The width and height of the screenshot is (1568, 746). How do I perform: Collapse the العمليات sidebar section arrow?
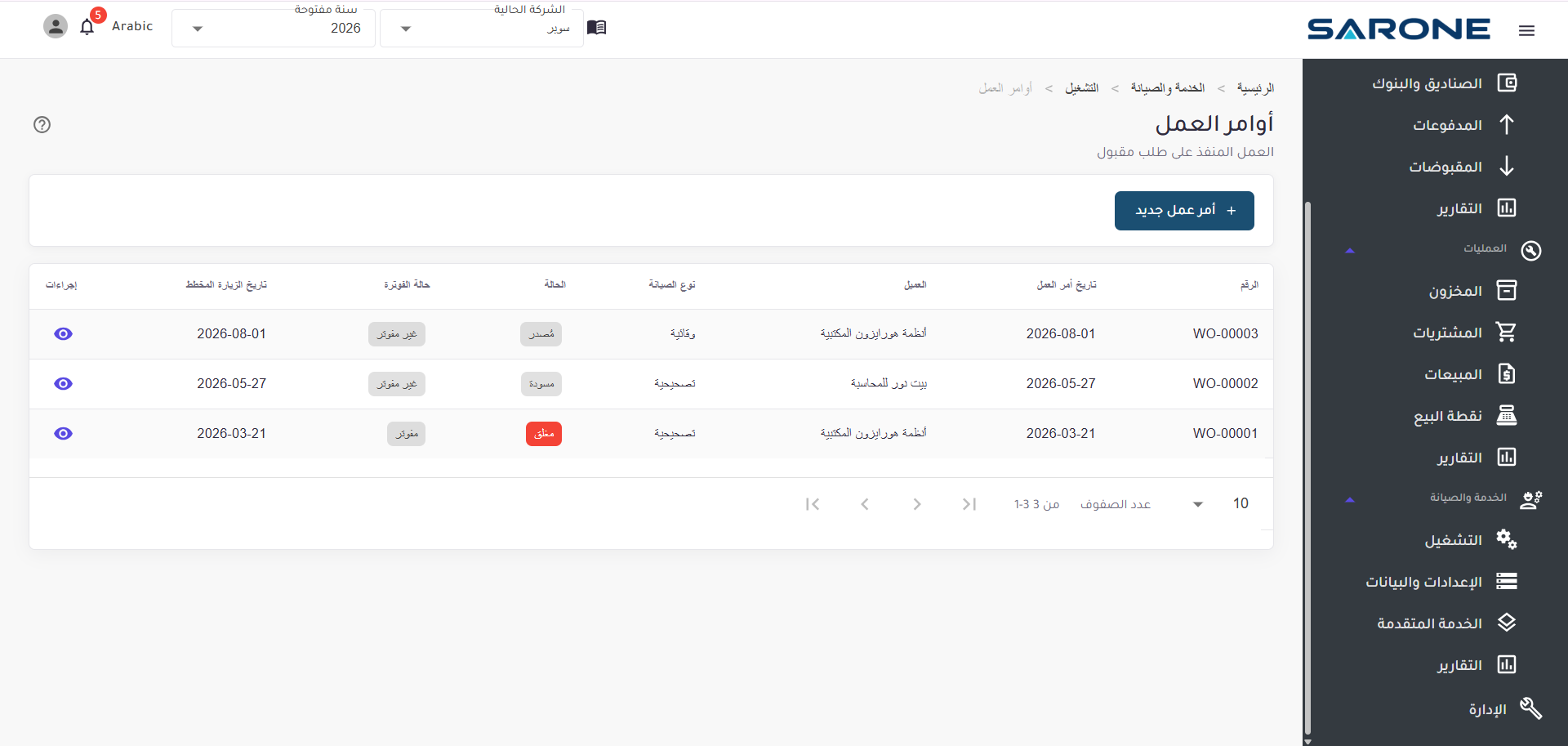point(1350,250)
